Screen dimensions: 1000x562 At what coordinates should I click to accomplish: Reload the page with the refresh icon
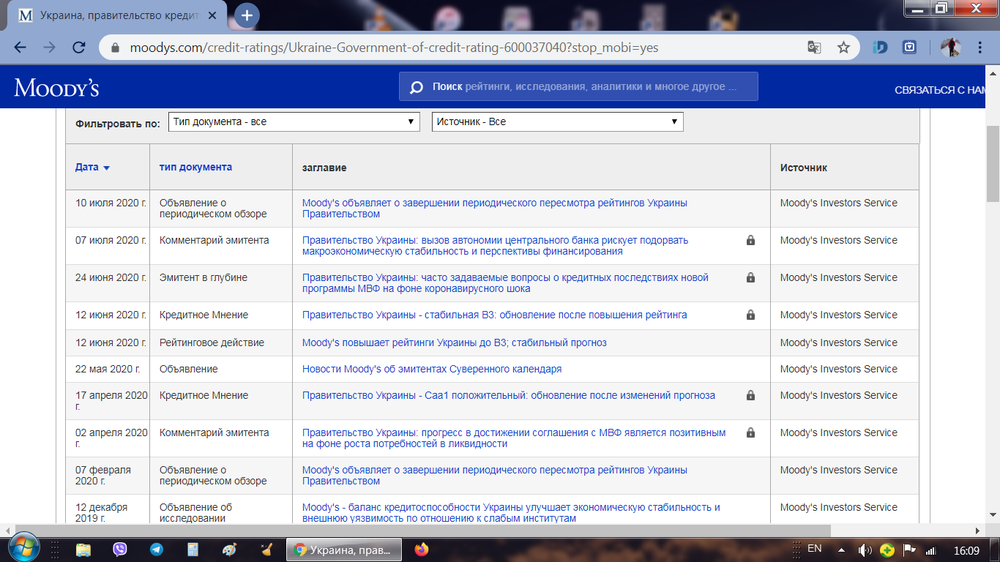click(x=79, y=48)
